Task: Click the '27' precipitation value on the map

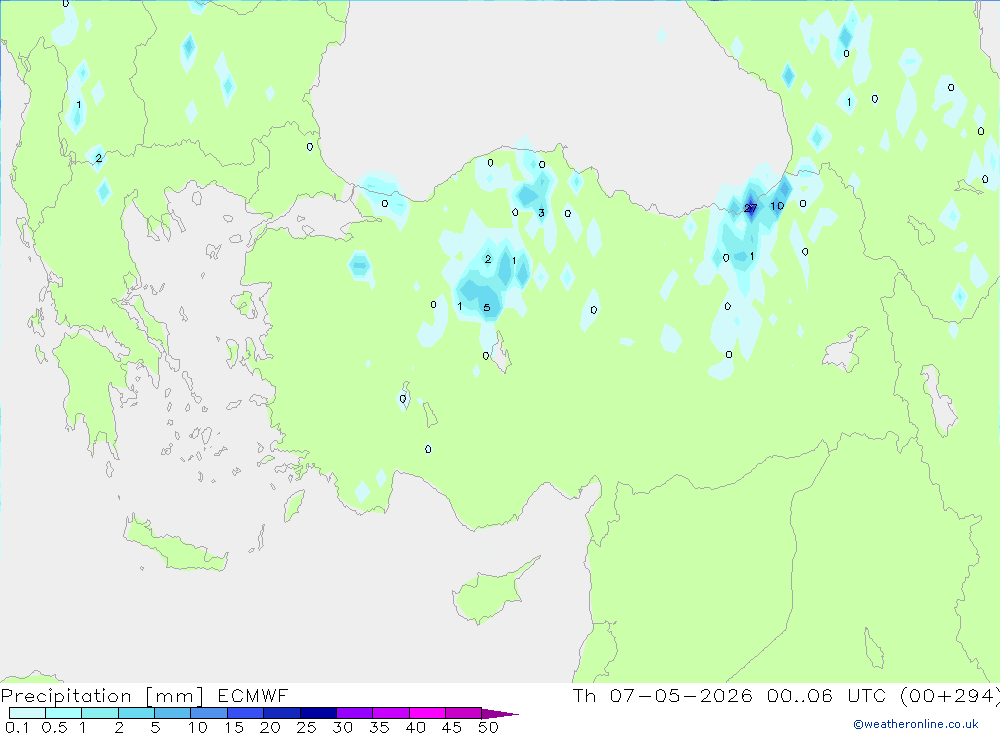Action: pos(750,208)
